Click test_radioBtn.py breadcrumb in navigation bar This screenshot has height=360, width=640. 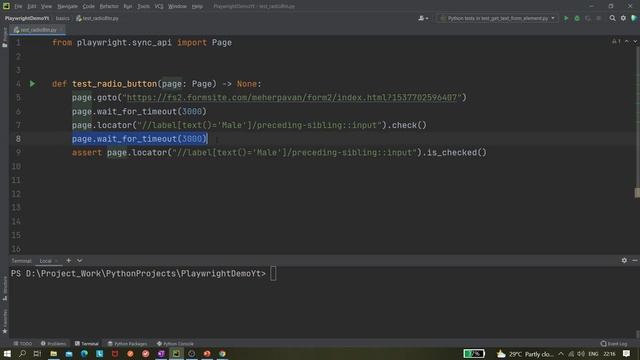pyautogui.click(x=97, y=18)
